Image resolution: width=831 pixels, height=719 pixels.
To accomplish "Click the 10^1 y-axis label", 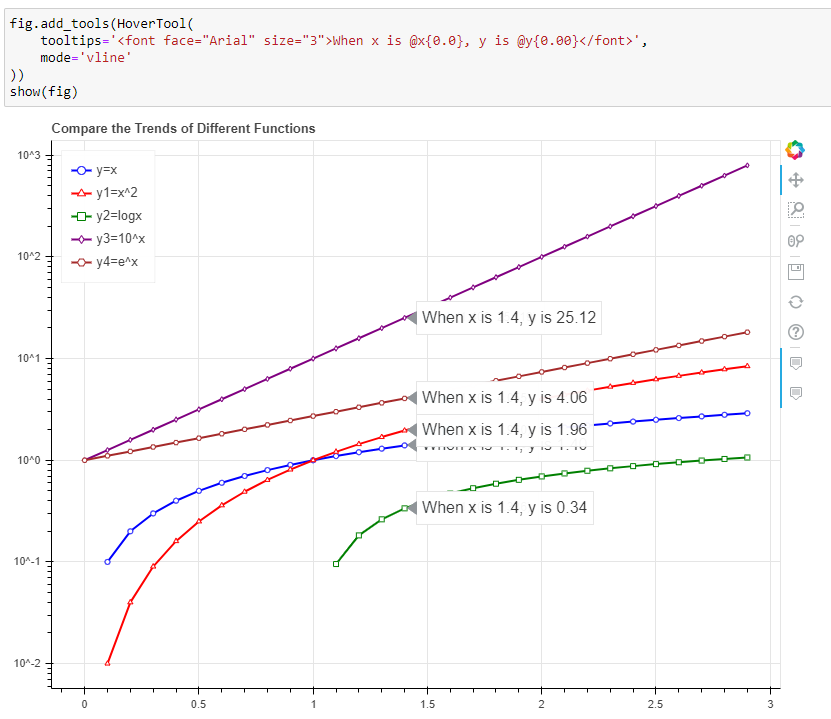I will point(29,358).
